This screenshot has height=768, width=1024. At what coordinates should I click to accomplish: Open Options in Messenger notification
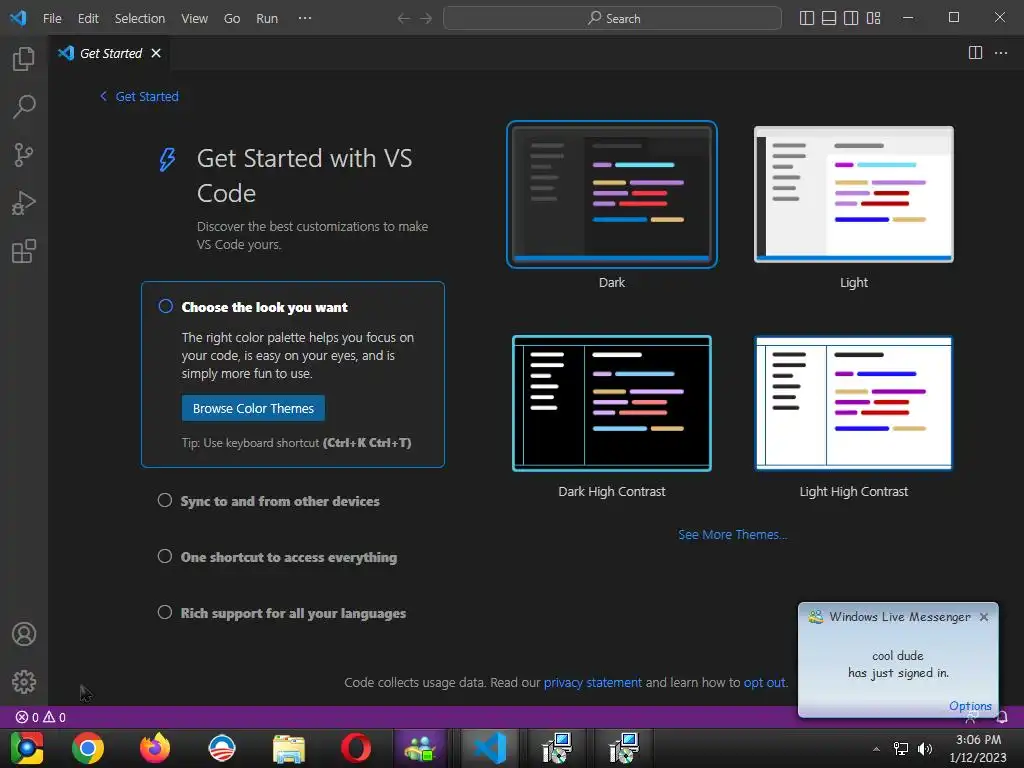click(x=970, y=706)
